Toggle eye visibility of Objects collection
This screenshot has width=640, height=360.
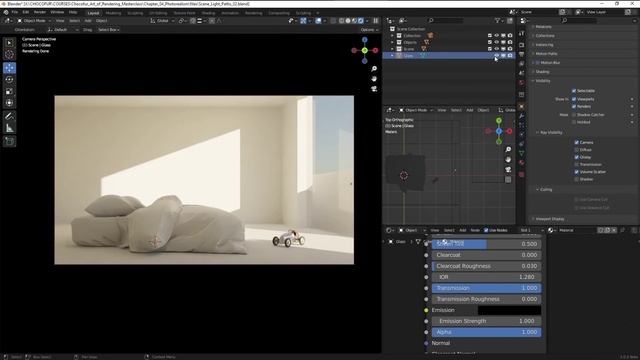point(497,42)
